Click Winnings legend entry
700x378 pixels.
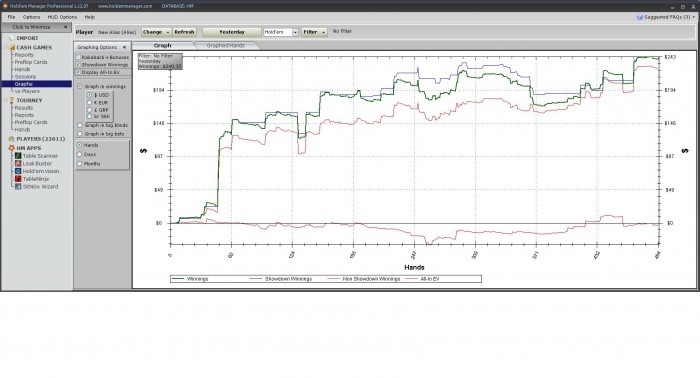point(191,279)
